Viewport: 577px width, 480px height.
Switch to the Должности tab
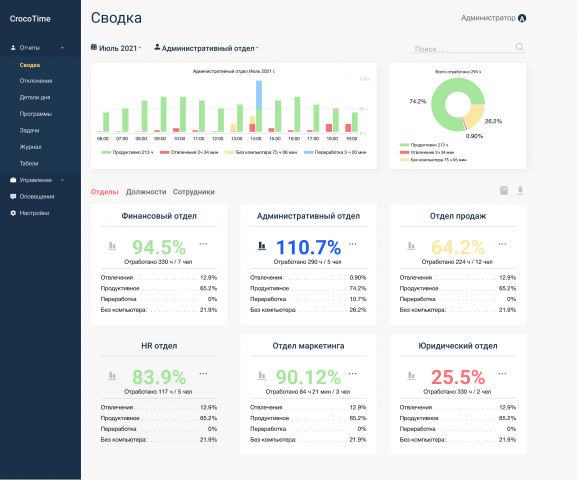146,192
